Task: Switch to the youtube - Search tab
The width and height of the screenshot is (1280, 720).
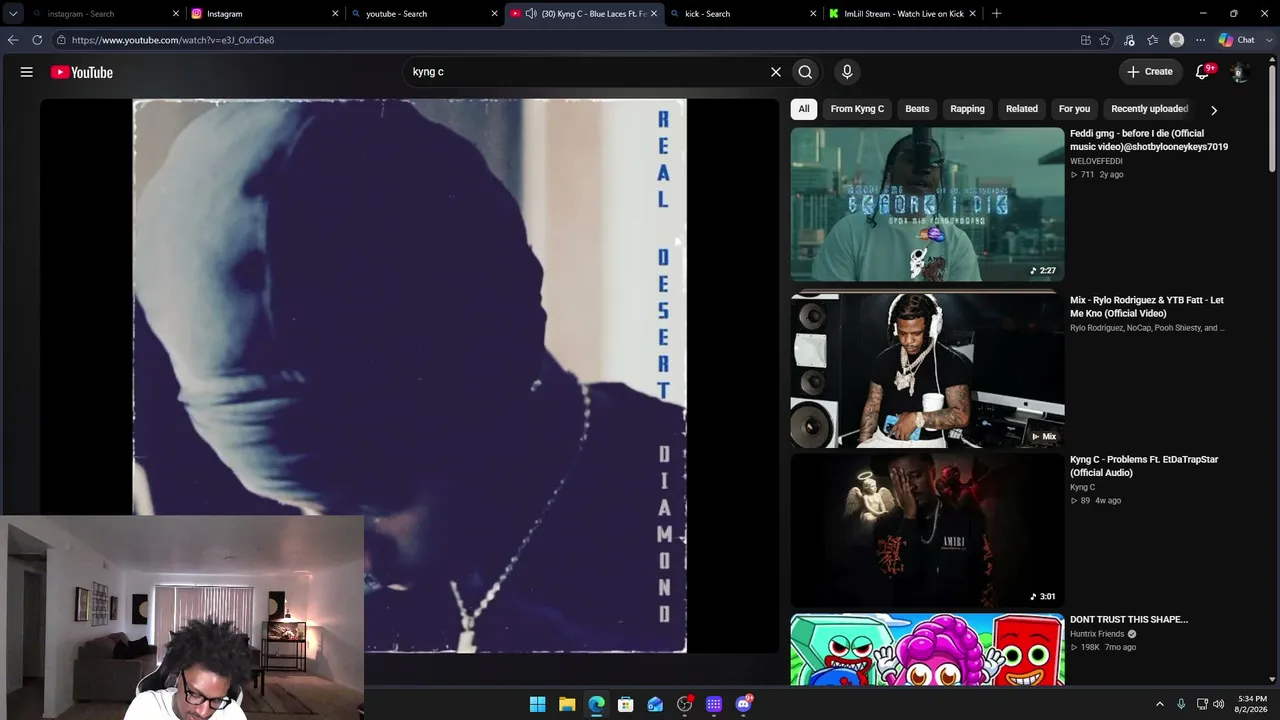Action: click(x=424, y=14)
